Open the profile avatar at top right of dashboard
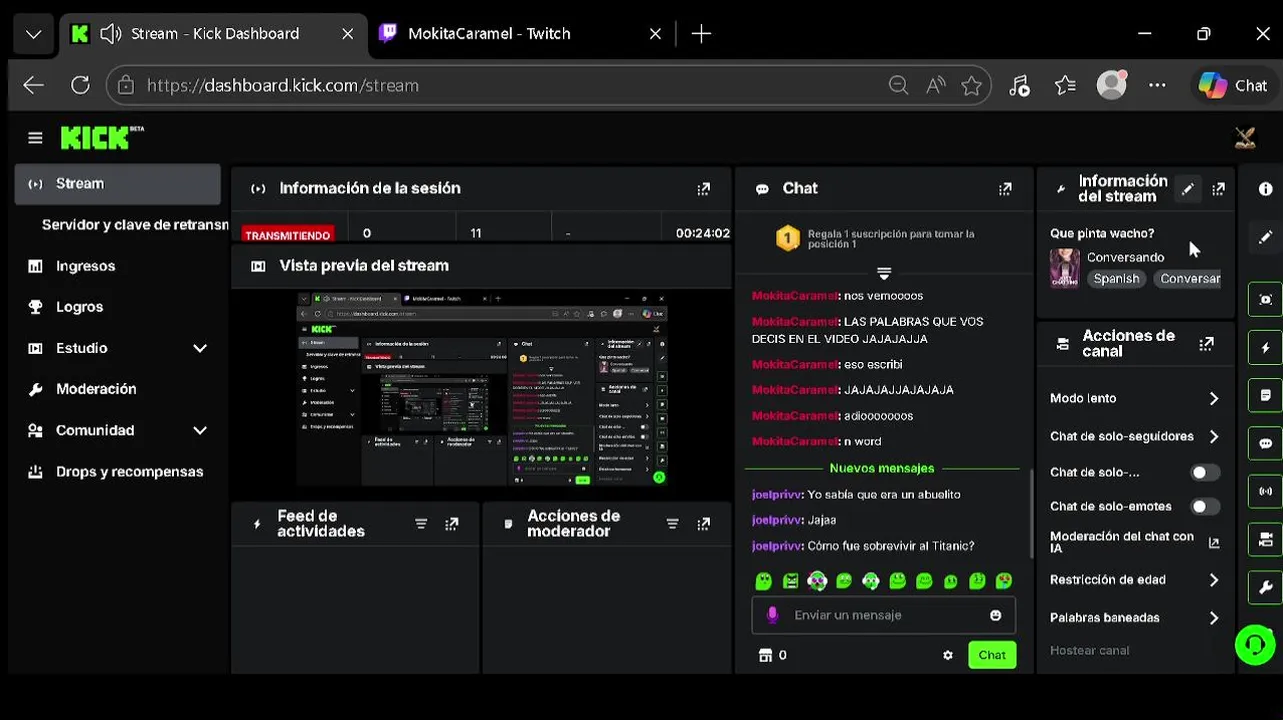 pos(1245,138)
